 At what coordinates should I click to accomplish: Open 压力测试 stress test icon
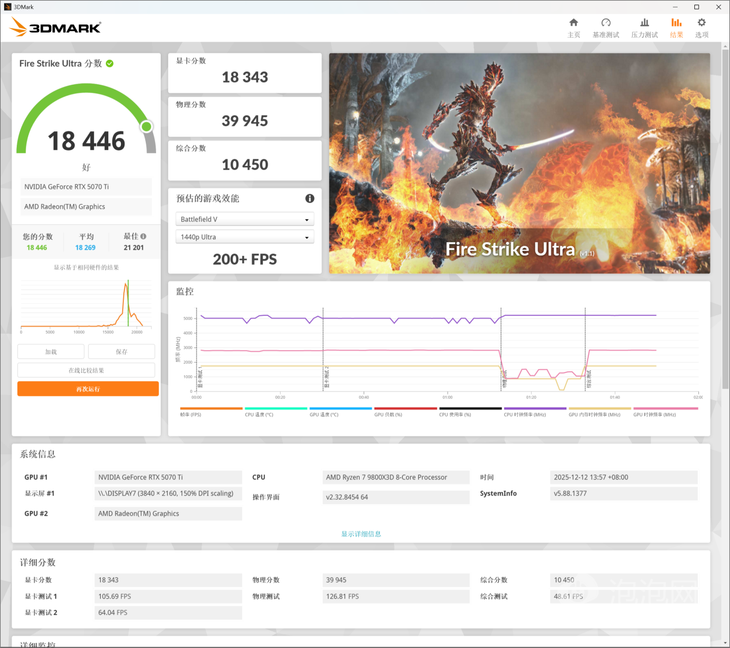click(642, 27)
